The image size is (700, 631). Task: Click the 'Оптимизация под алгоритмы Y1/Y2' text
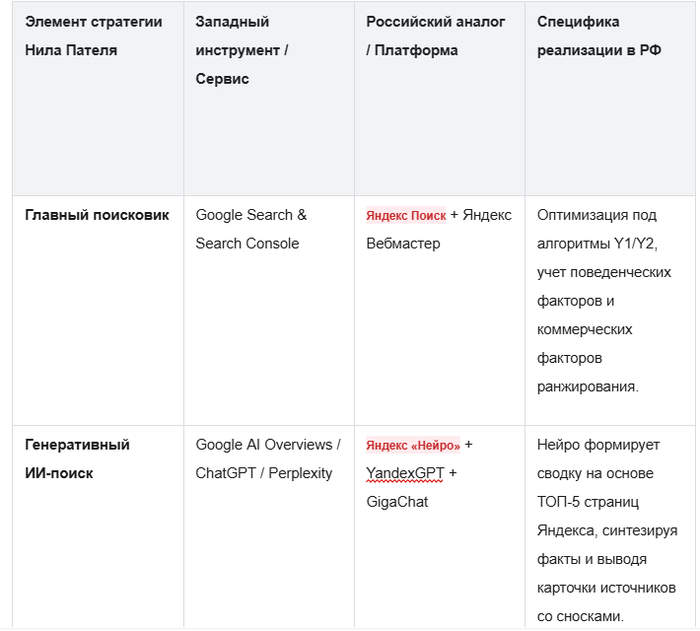pos(597,229)
